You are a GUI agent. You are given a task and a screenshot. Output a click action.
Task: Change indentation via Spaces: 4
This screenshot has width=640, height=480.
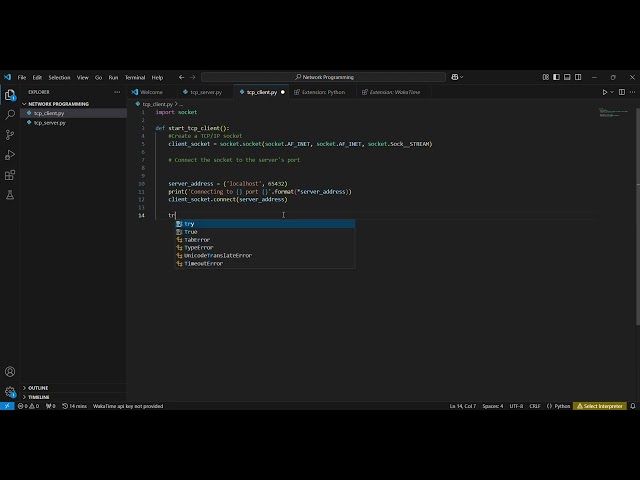(x=493, y=406)
